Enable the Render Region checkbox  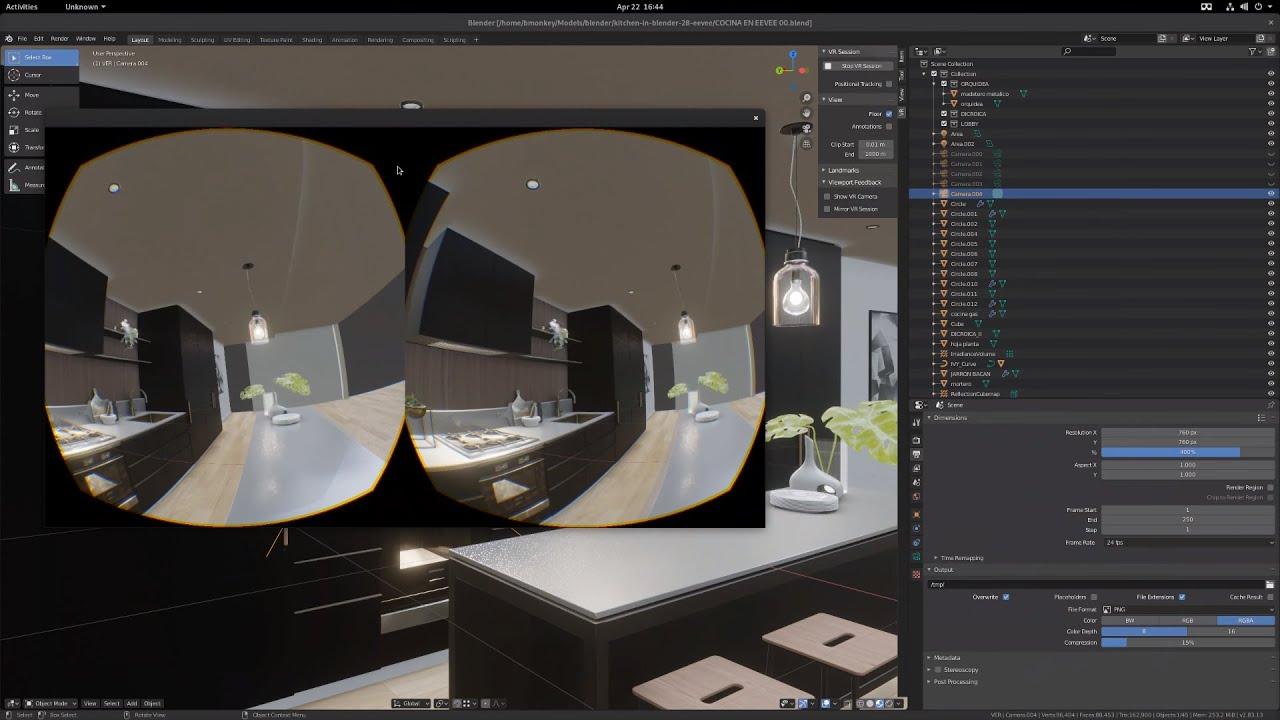1270,488
